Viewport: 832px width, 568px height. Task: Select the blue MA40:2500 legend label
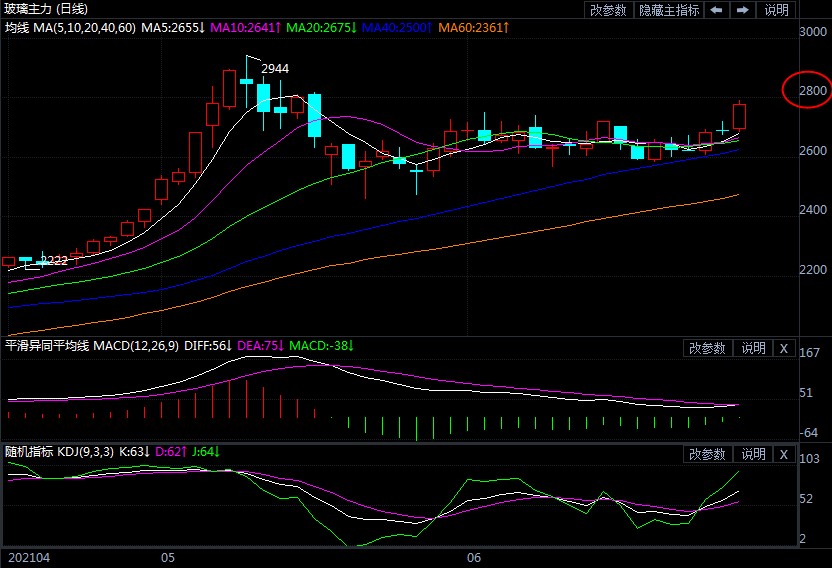tap(387, 28)
